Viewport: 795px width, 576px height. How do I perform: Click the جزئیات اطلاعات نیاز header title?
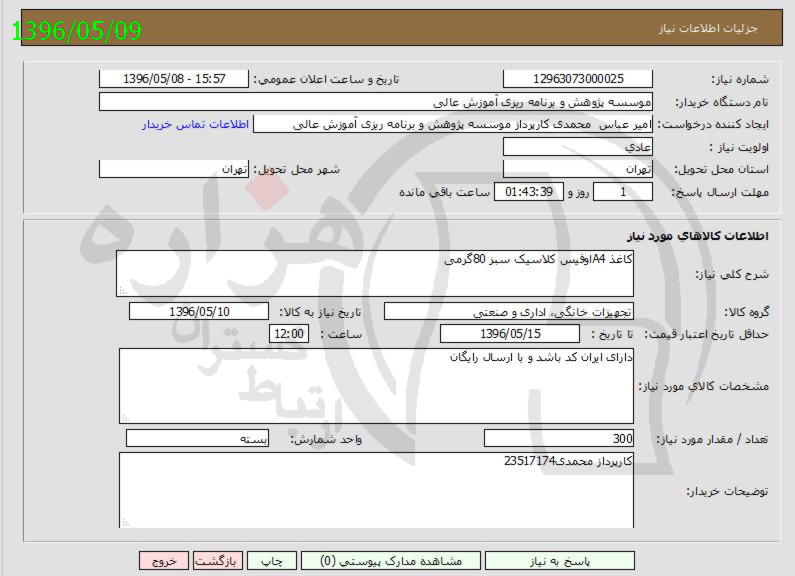tap(708, 28)
